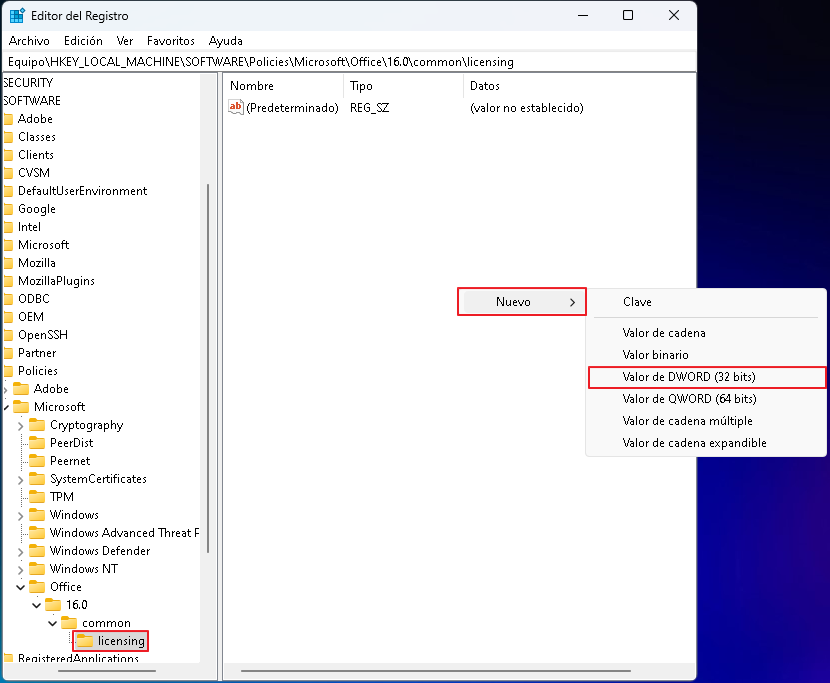Click the values pane horizontal scrollbar
830x683 pixels.
[436, 671]
